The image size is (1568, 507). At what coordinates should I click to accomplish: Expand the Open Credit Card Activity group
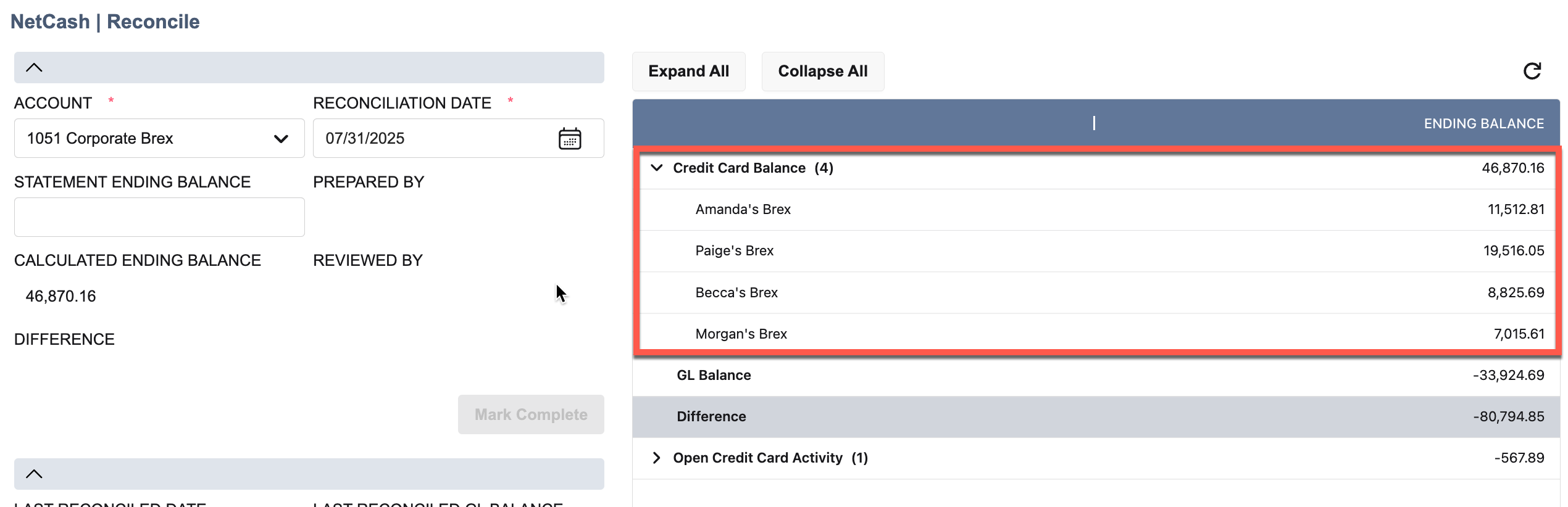(657, 458)
